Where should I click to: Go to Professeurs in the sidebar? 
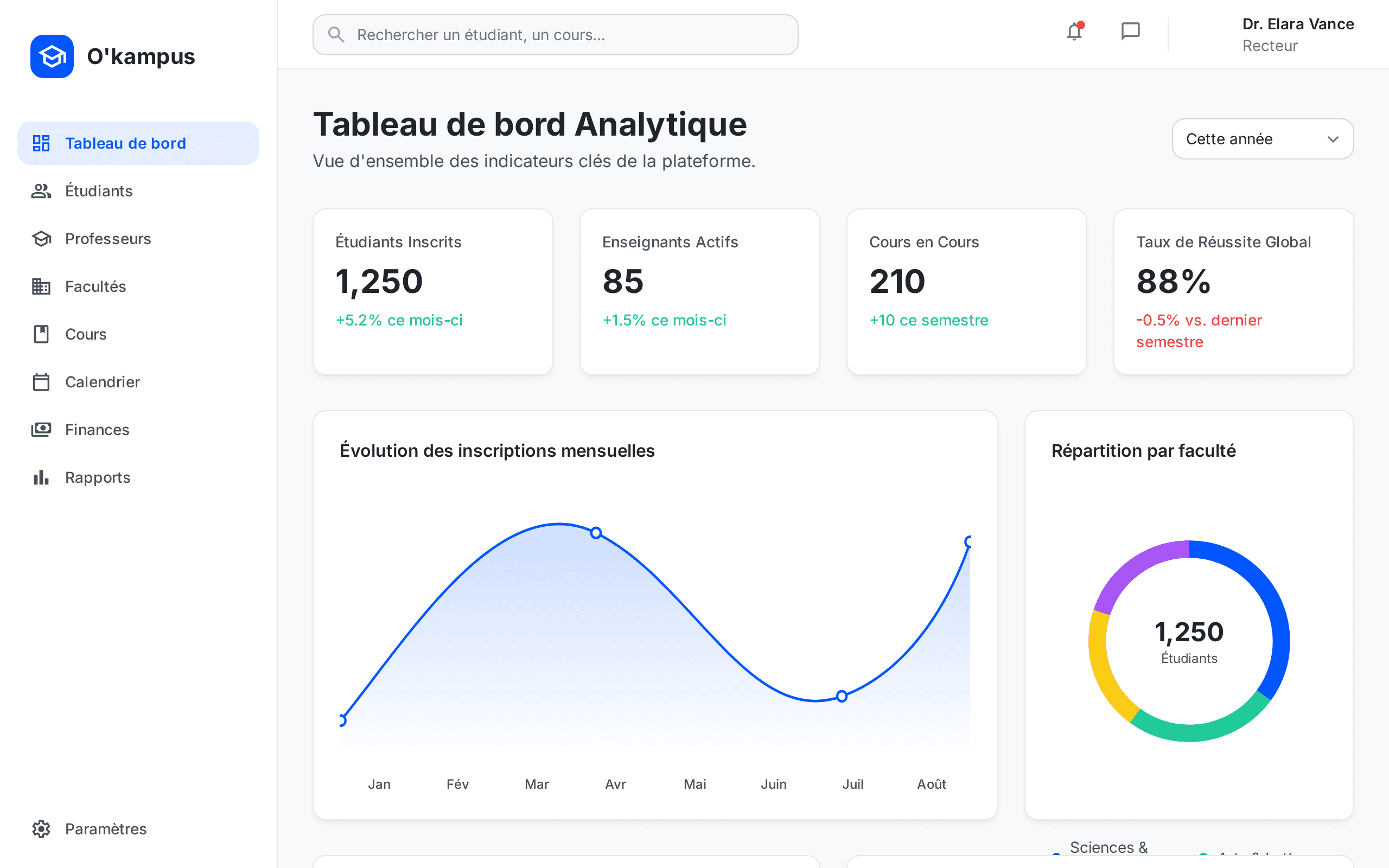coord(108,239)
